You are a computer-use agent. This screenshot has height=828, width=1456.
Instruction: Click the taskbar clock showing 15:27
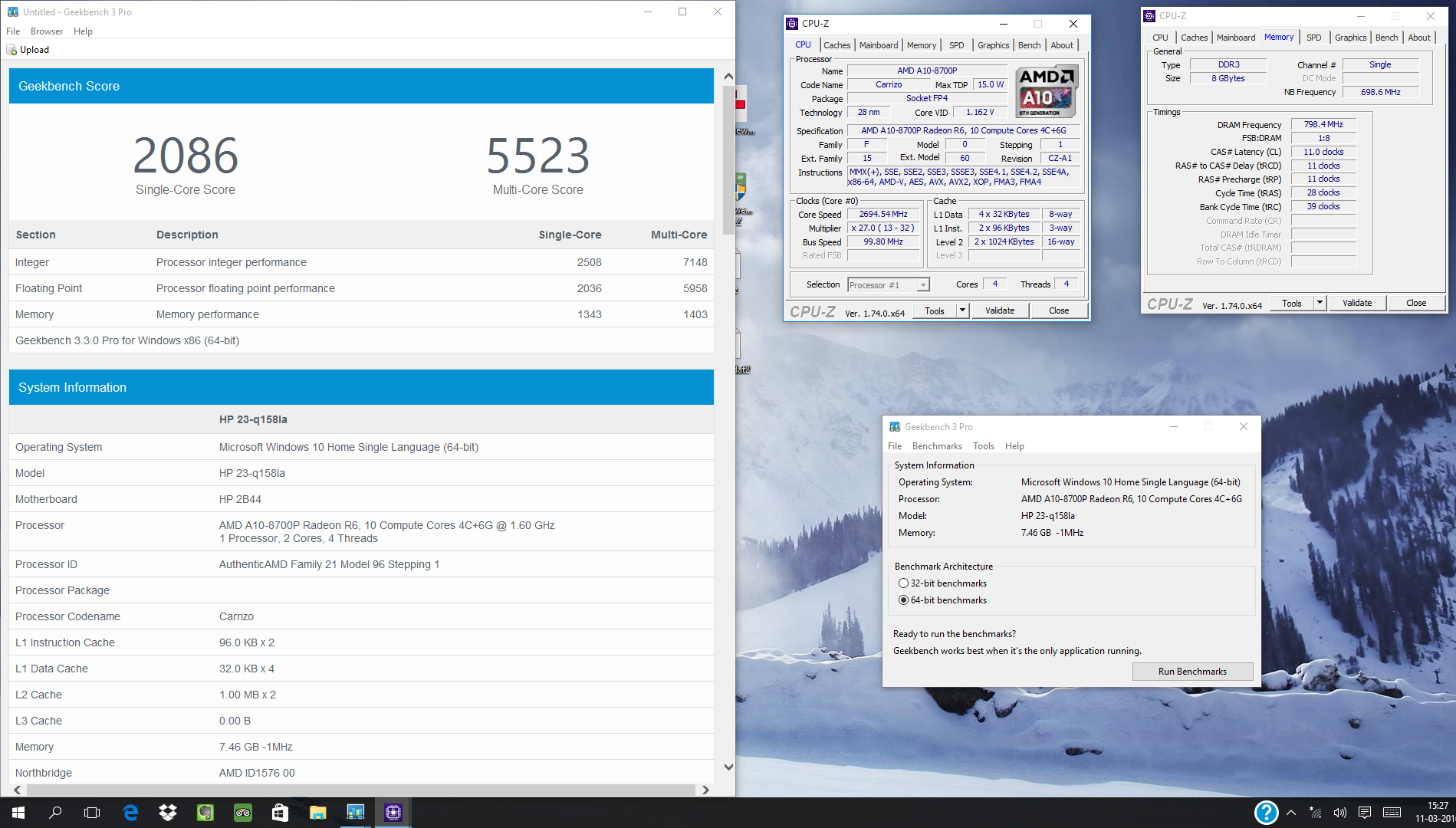(1437, 806)
